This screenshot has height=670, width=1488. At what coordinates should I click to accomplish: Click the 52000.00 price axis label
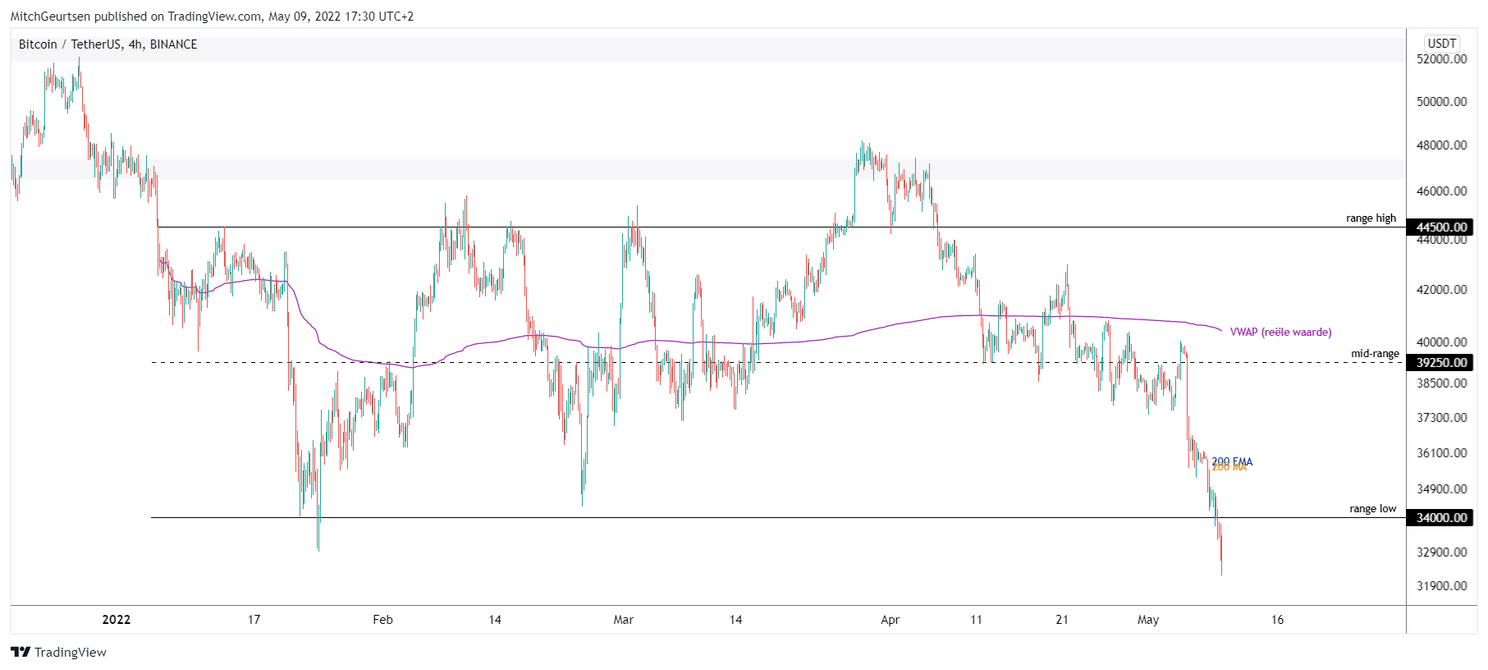(x=1442, y=59)
